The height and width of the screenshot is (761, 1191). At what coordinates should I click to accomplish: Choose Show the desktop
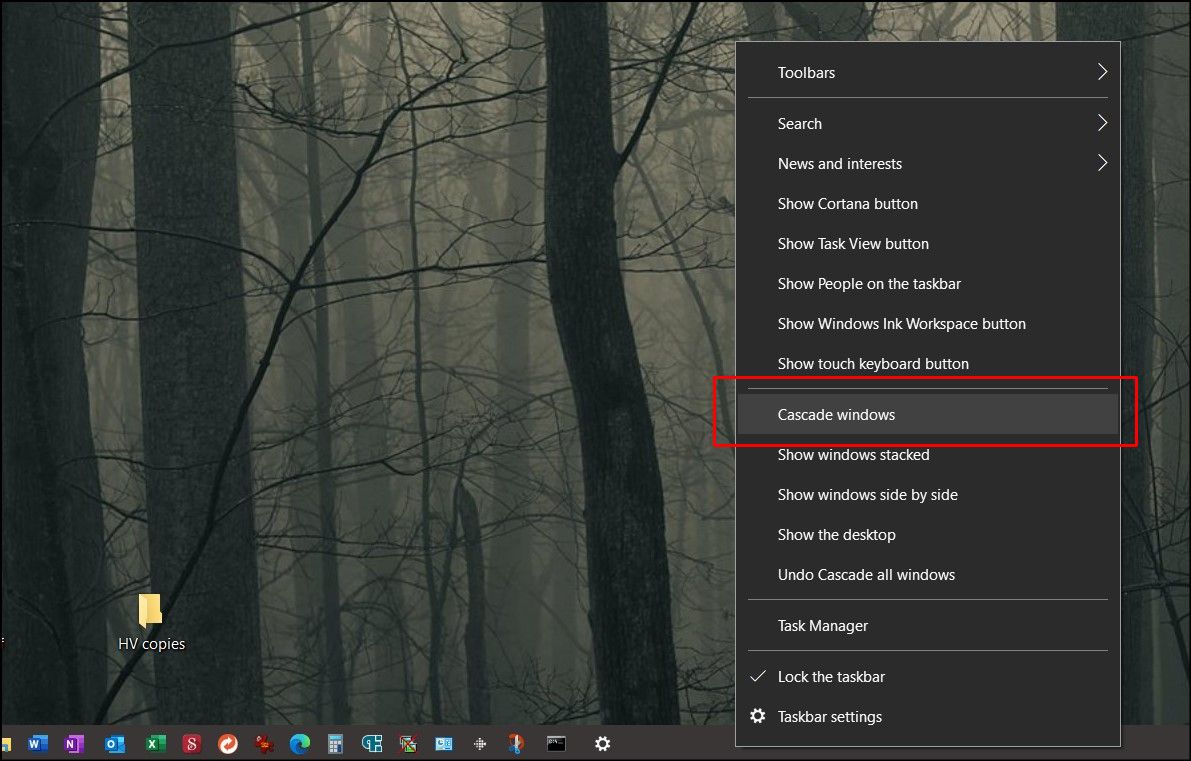coord(928,535)
